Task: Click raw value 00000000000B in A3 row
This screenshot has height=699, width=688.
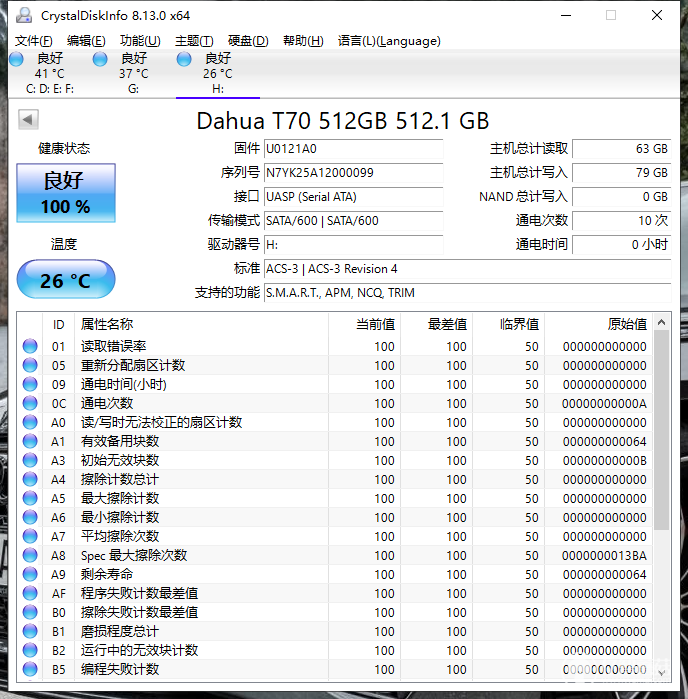Action: [604, 461]
